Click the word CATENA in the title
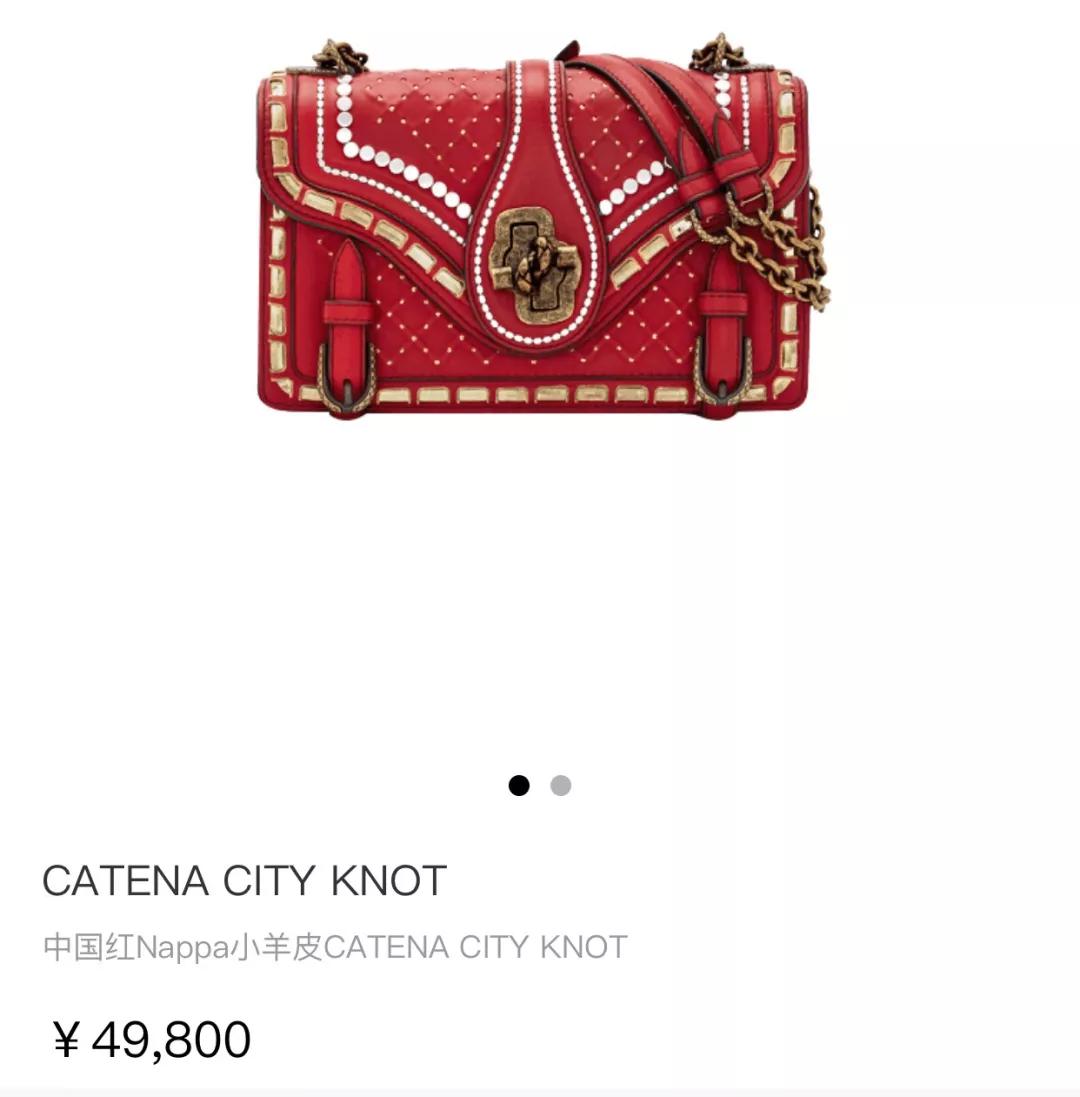The width and height of the screenshot is (1080, 1097). (126, 880)
